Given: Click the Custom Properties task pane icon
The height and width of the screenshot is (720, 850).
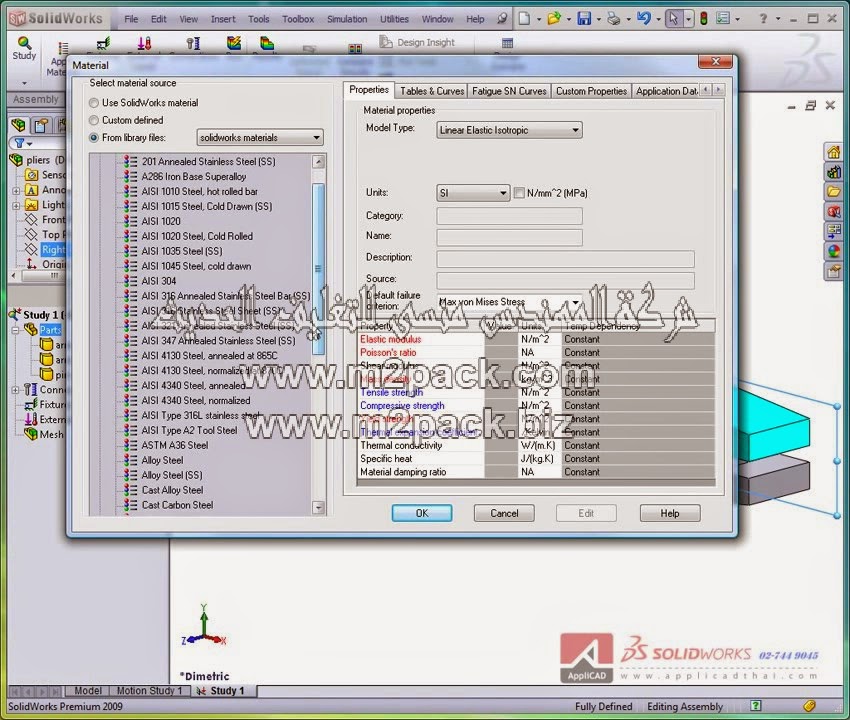Looking at the screenshot, I should coord(833,271).
